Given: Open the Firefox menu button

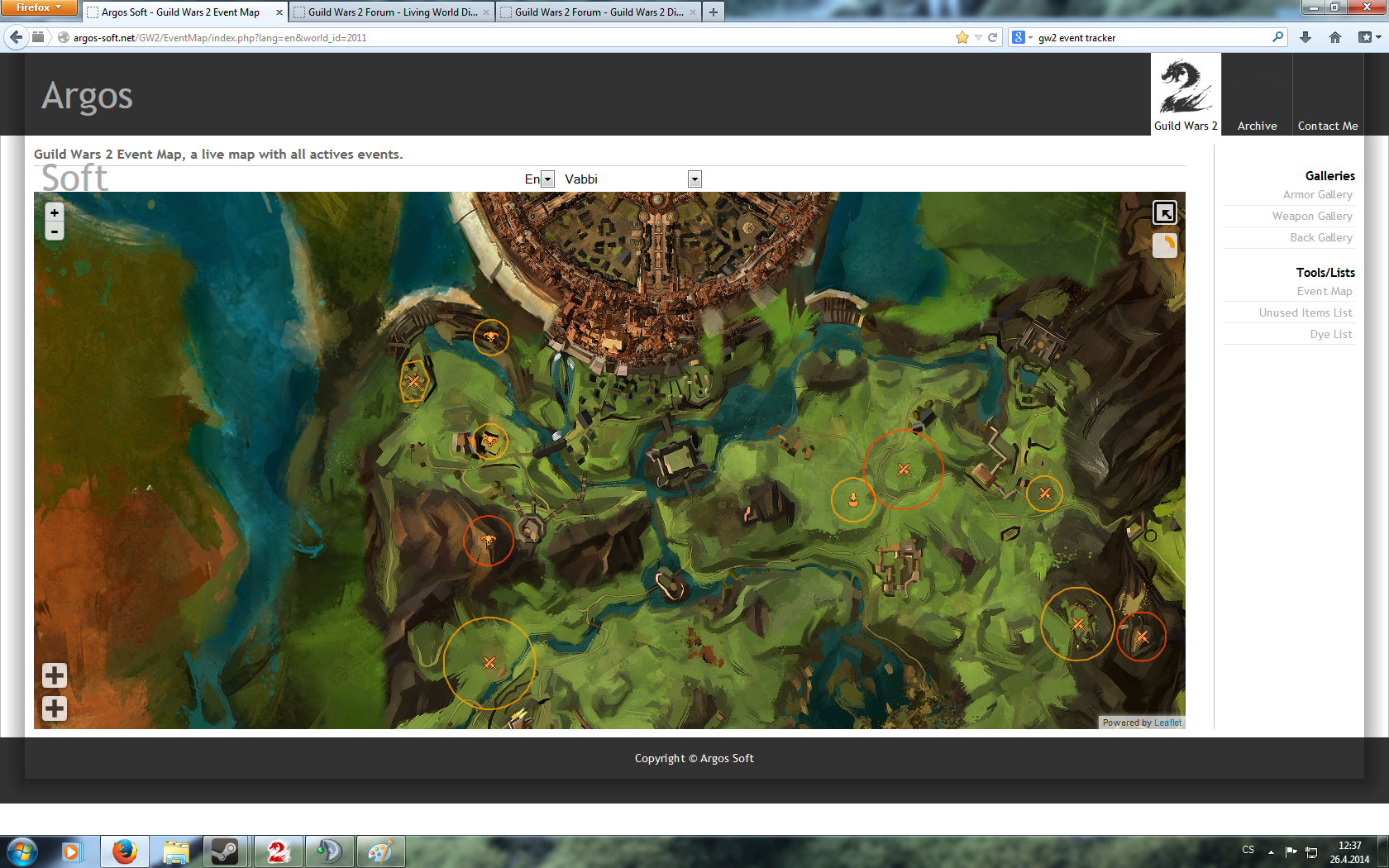Looking at the screenshot, I should tap(39, 7).
